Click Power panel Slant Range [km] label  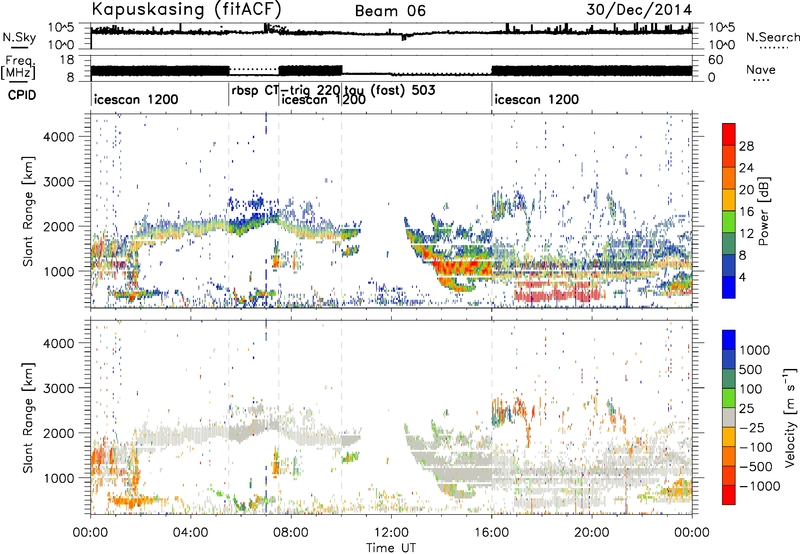[x=28, y=211]
